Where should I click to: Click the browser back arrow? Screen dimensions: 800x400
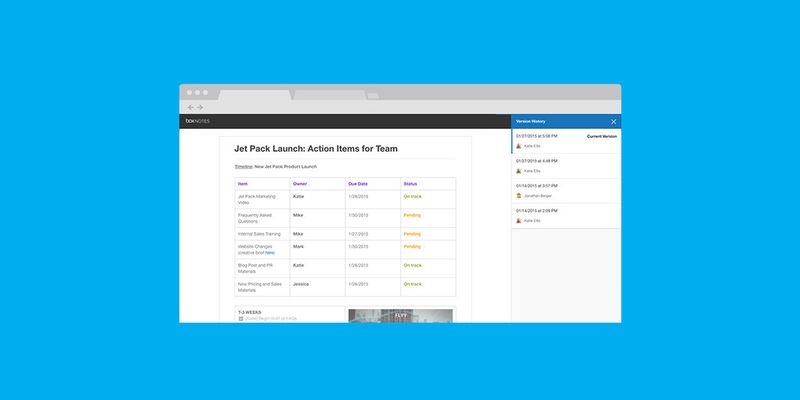pyautogui.click(x=191, y=108)
